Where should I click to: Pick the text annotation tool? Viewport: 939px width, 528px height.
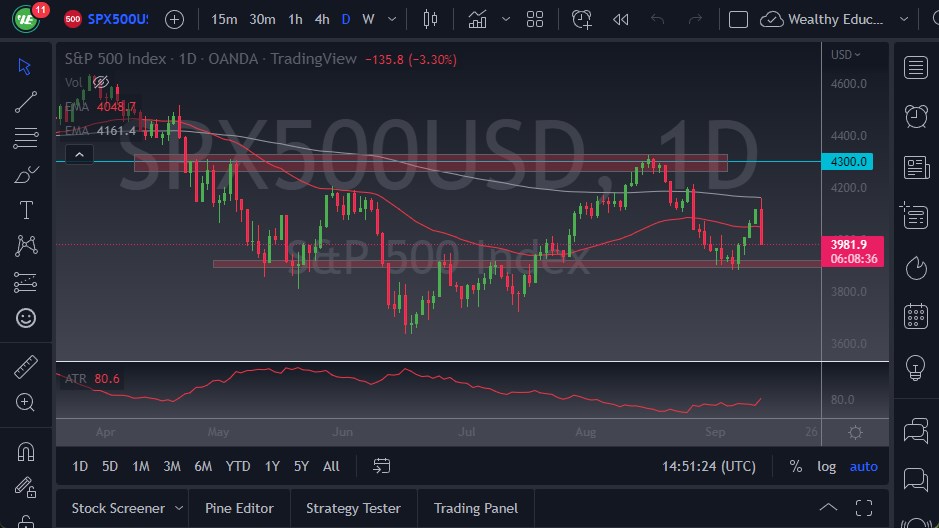click(x=26, y=210)
